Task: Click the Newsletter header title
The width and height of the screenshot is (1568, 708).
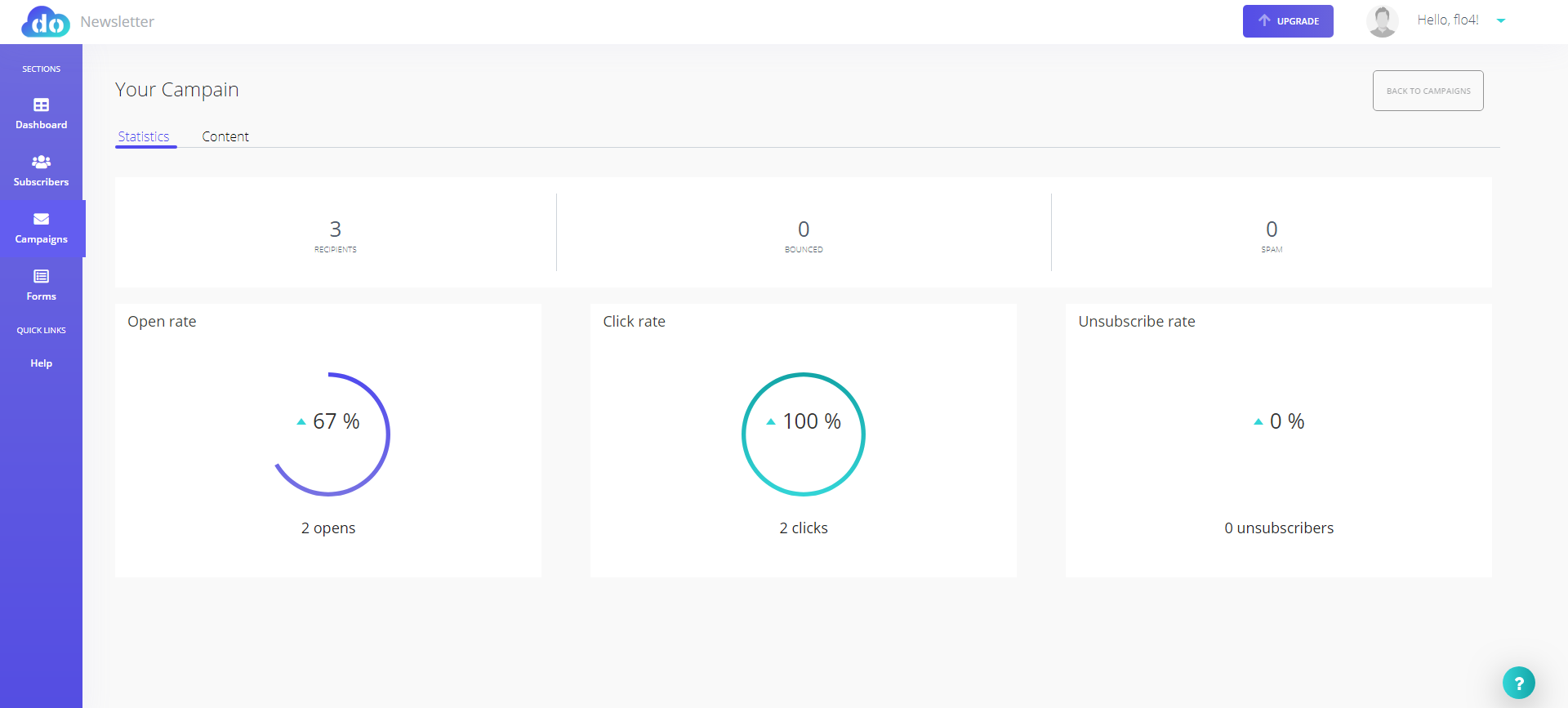Action: (117, 22)
